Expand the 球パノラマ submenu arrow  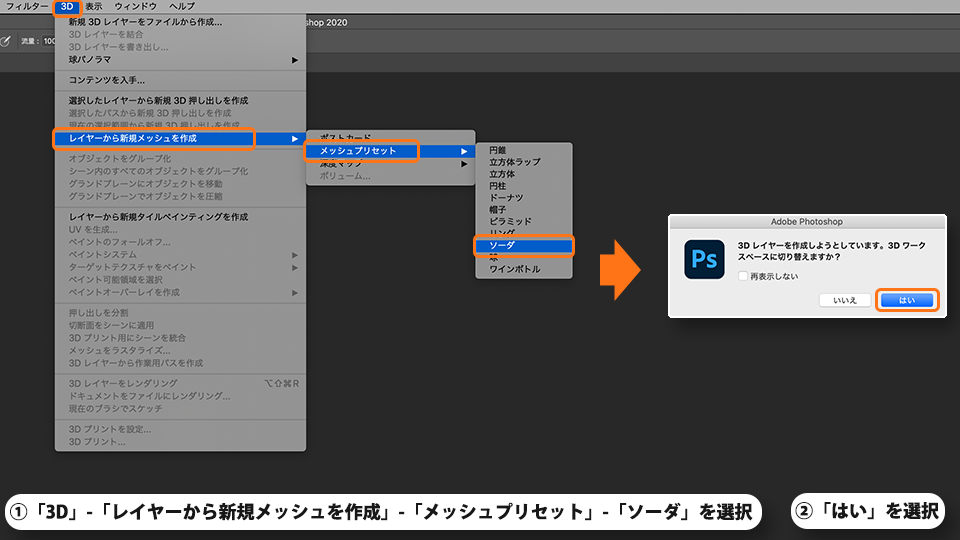point(294,60)
